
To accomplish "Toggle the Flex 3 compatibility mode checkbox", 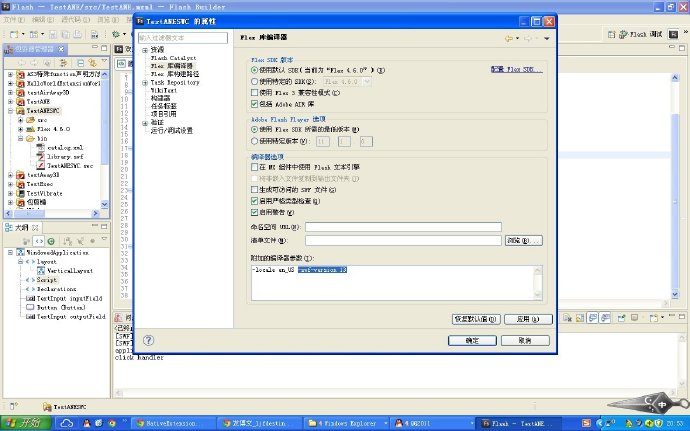I will (254, 93).
